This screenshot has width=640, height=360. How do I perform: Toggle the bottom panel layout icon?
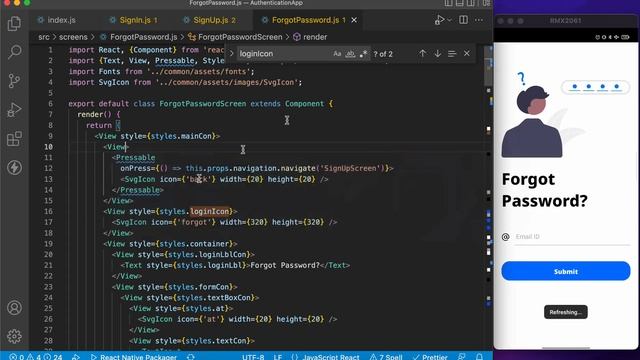[x=460, y=3]
